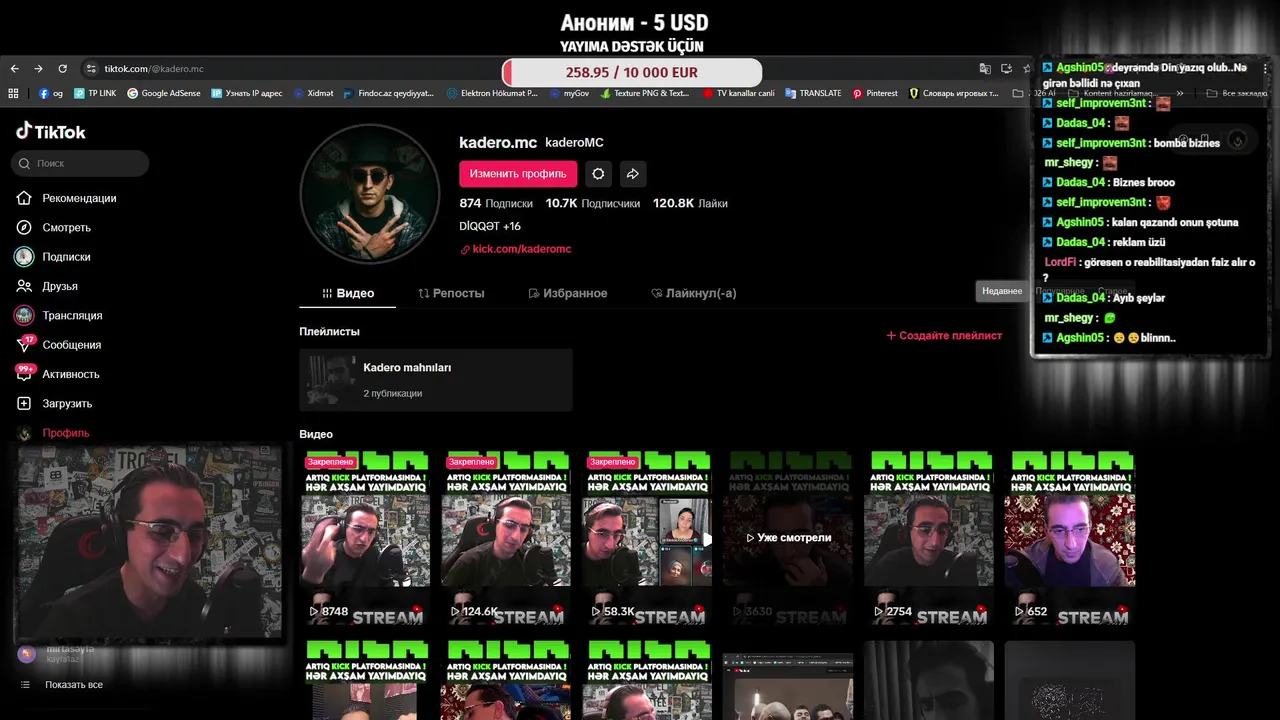
Task: Open the Google AdSense bookmark
Action: coord(164,93)
